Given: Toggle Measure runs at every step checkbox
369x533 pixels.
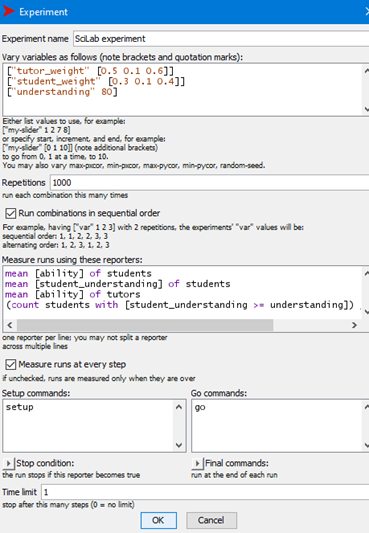Looking at the screenshot, I should pos(11,365).
